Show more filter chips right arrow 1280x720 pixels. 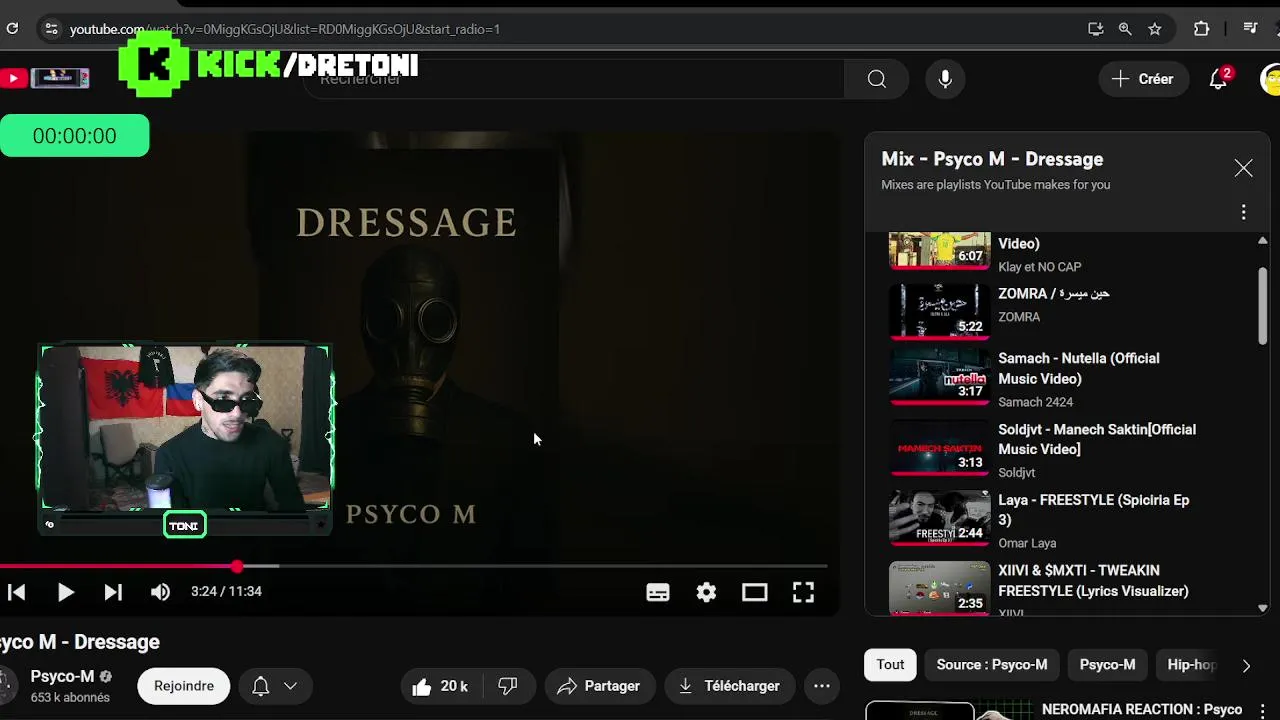1246,665
